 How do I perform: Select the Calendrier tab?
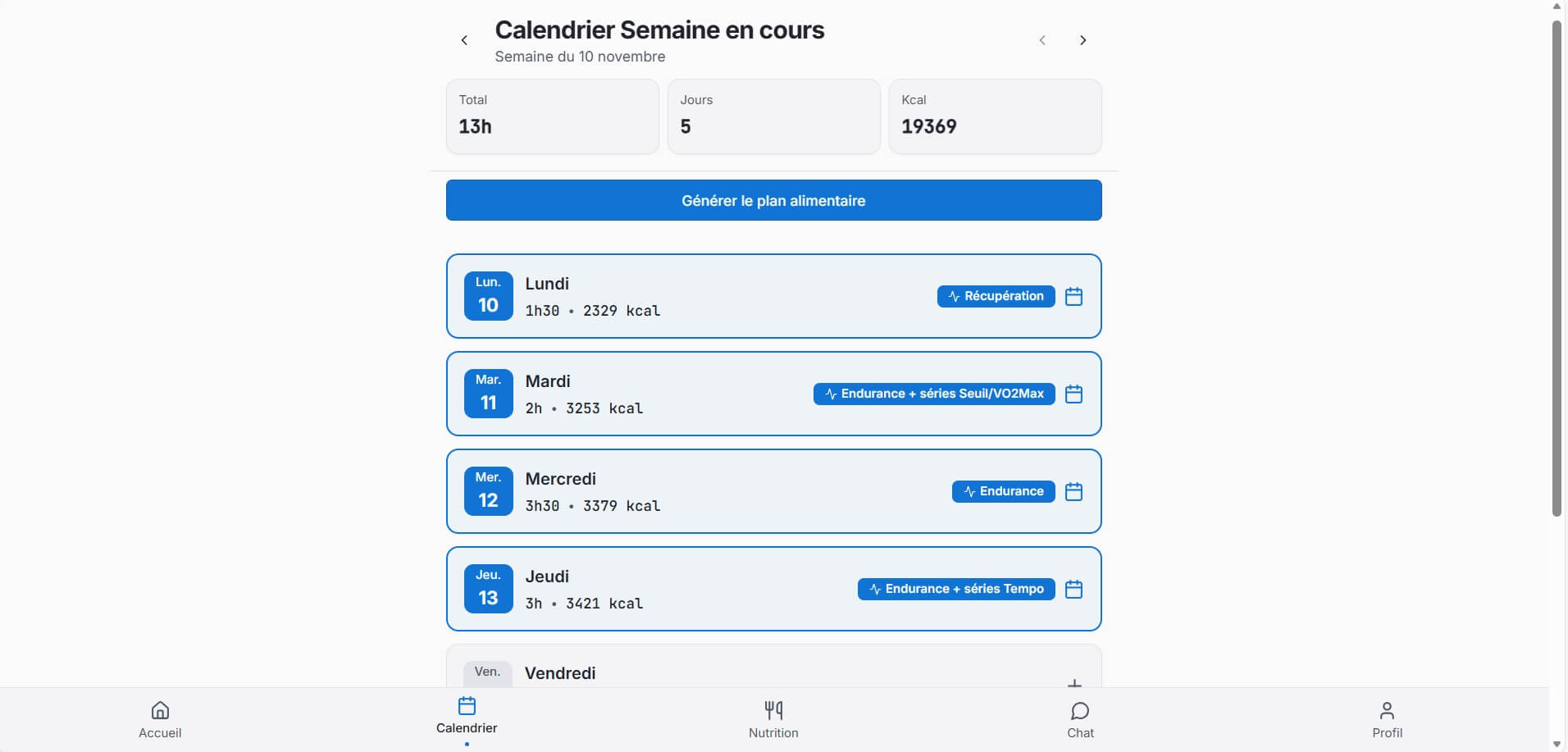(x=467, y=716)
